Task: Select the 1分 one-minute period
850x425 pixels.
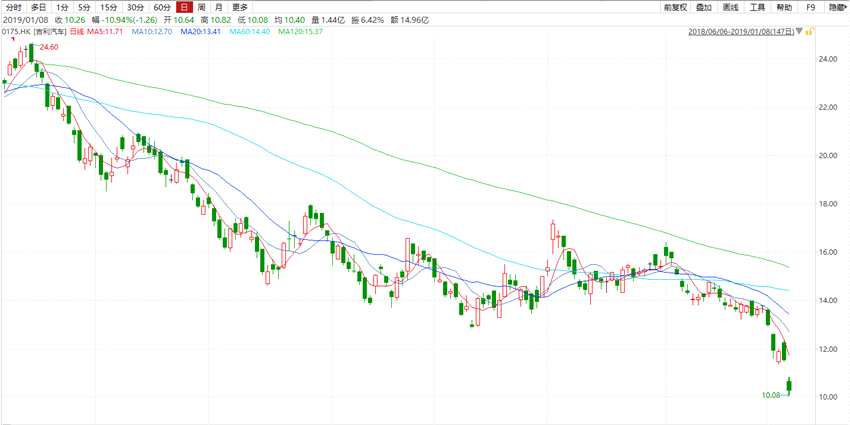Action: pyautogui.click(x=62, y=8)
